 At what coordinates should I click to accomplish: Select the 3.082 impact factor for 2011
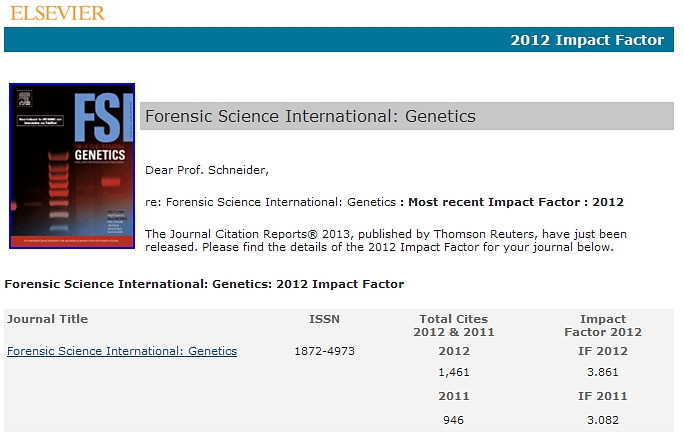[603, 420]
